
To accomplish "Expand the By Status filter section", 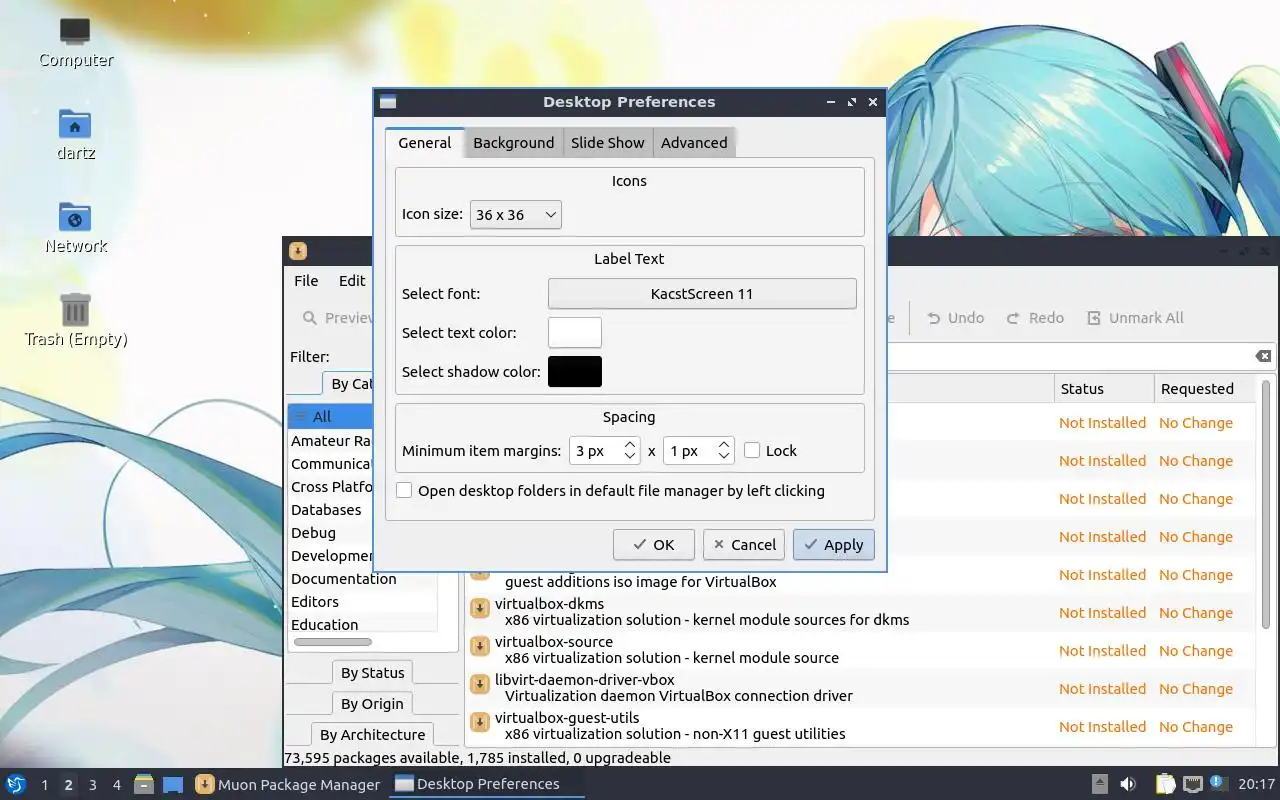I will click(x=372, y=673).
